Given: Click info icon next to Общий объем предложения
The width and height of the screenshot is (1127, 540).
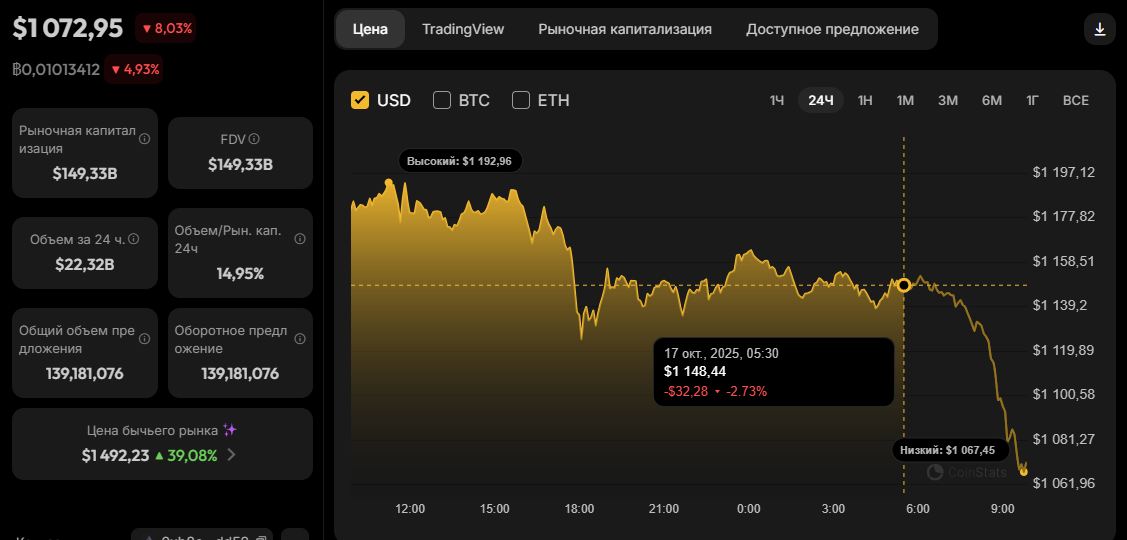Looking at the screenshot, I should pyautogui.click(x=144, y=339).
